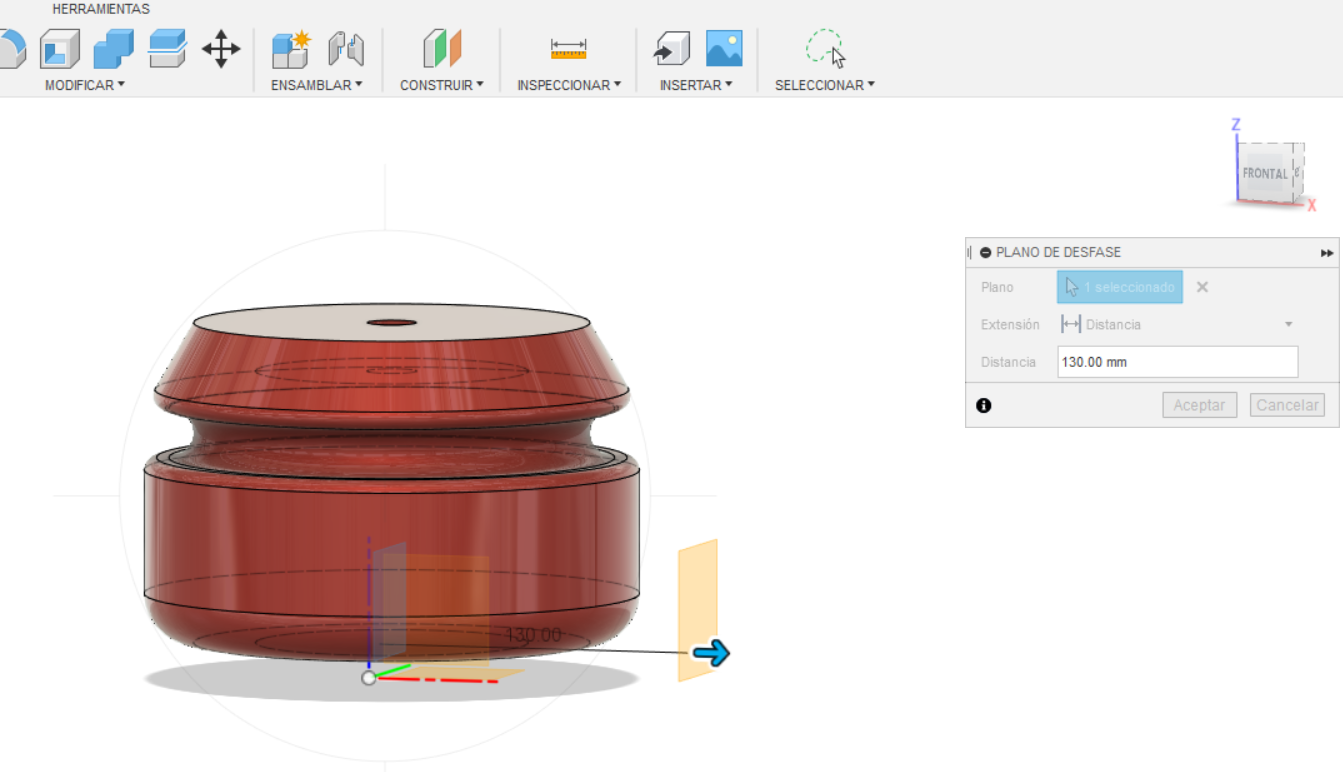Viewport: 1343px width, 772px height.
Task: Click the Cancelar button
Action: pos(1287,405)
